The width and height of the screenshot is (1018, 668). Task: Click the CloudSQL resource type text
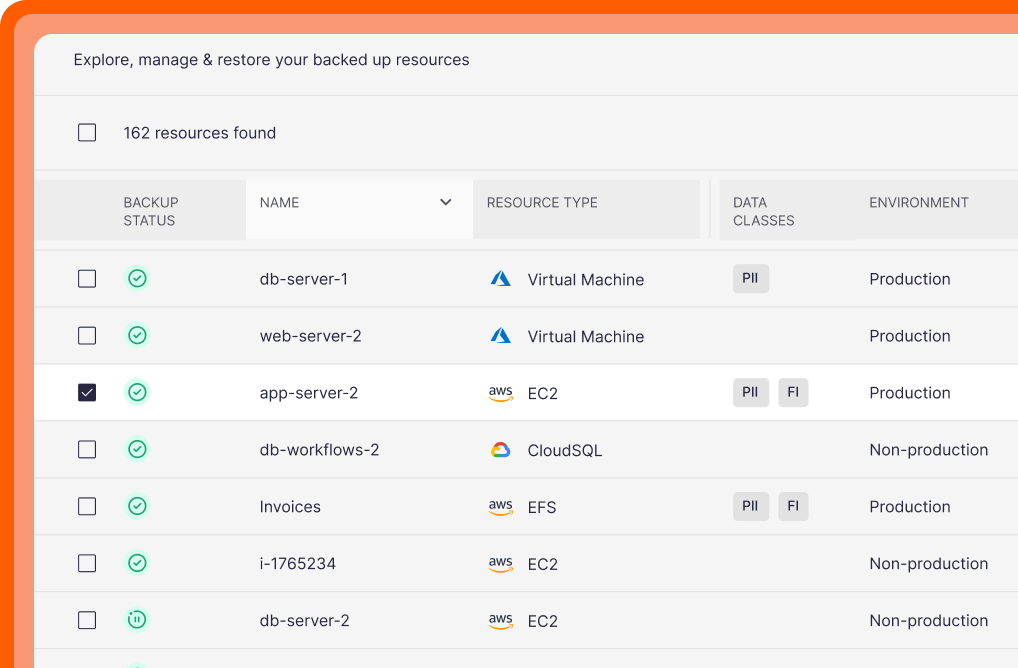pyautogui.click(x=565, y=451)
